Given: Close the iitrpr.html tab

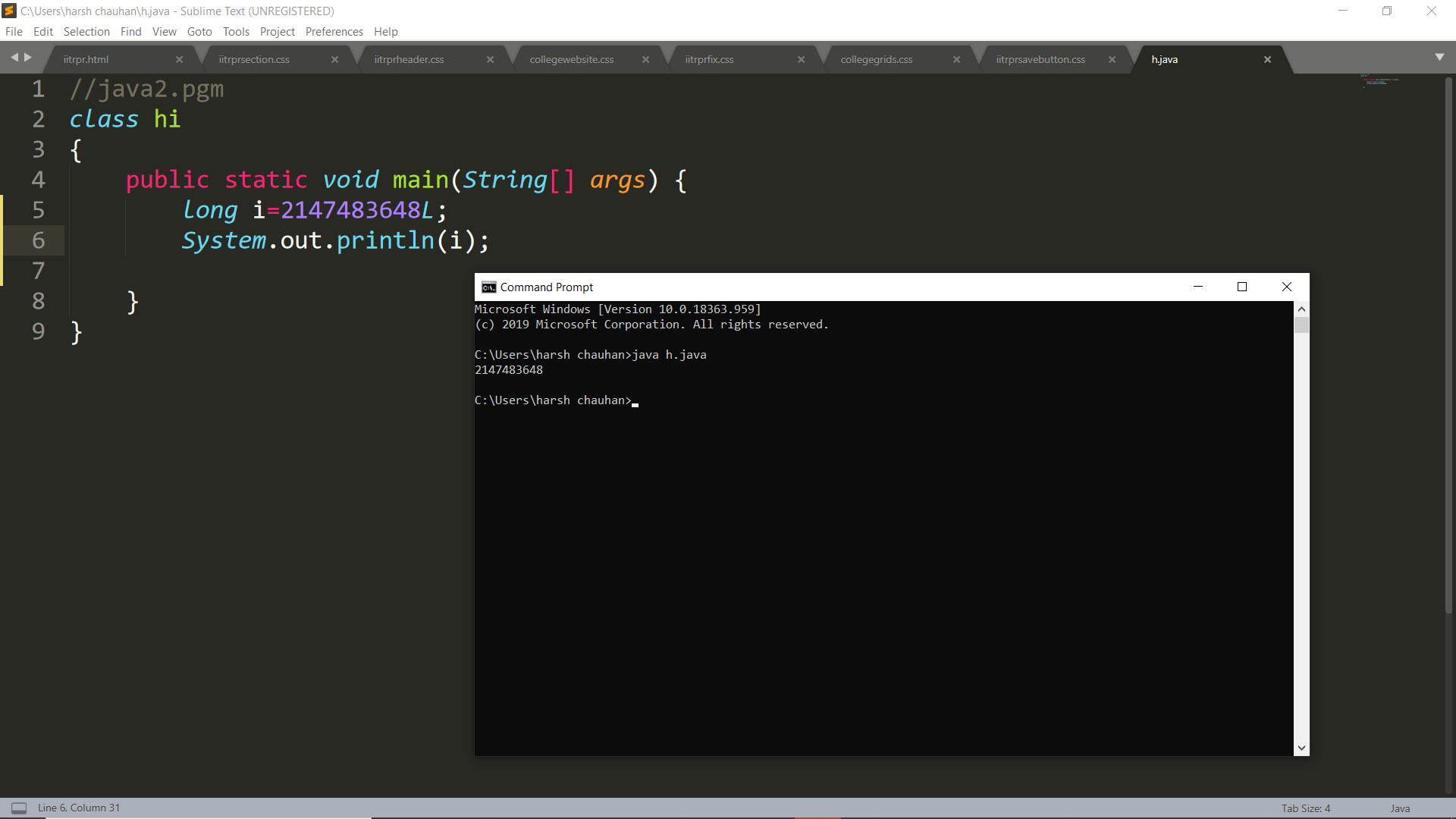Looking at the screenshot, I should pos(179,60).
